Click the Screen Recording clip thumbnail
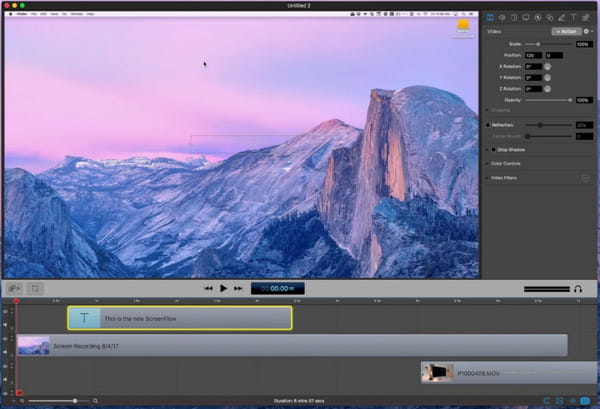This screenshot has width=600, height=409. (x=34, y=345)
